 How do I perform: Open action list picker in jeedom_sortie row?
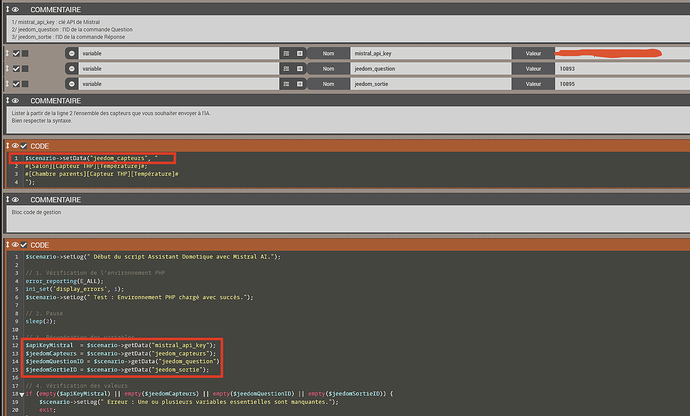[286, 84]
